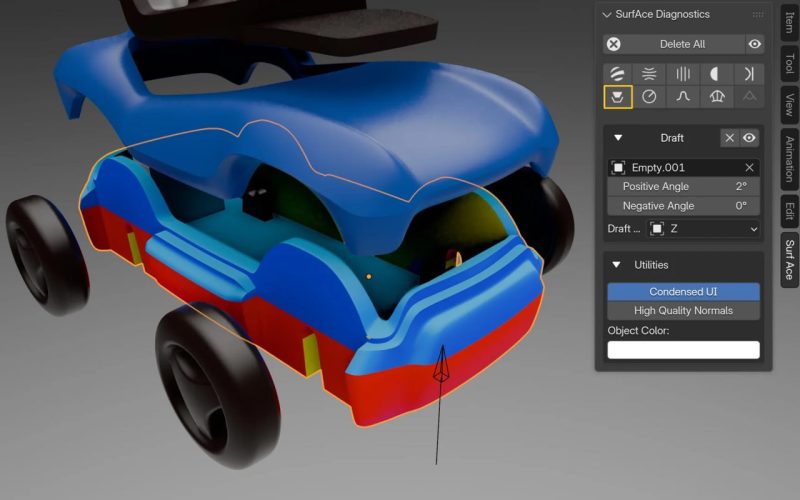Choose the half-circle shading diagnostic icon
The width and height of the screenshot is (800, 500).
(x=715, y=73)
